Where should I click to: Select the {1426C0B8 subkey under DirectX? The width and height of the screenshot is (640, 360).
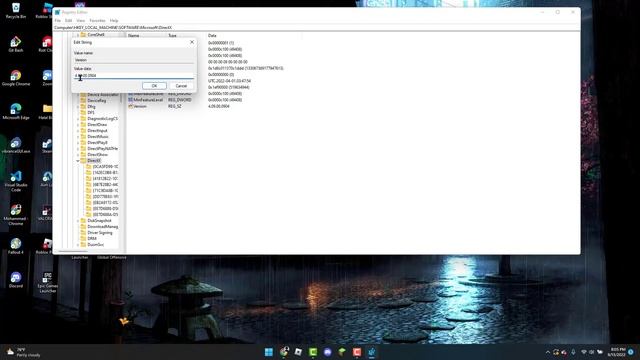105,173
